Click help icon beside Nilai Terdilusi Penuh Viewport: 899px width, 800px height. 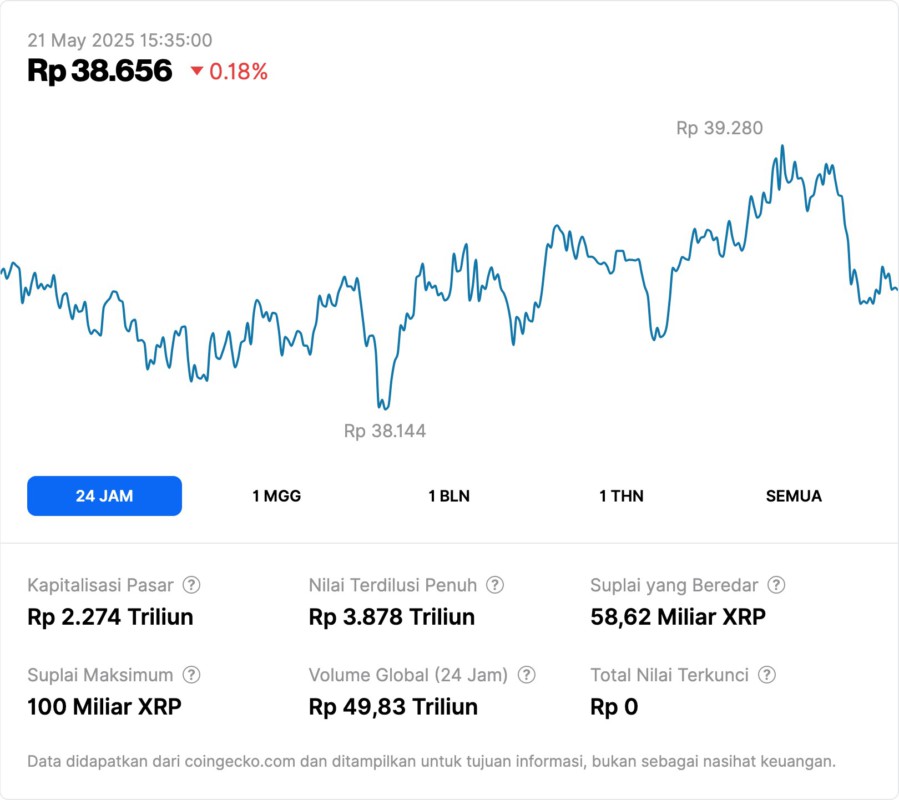[495, 585]
